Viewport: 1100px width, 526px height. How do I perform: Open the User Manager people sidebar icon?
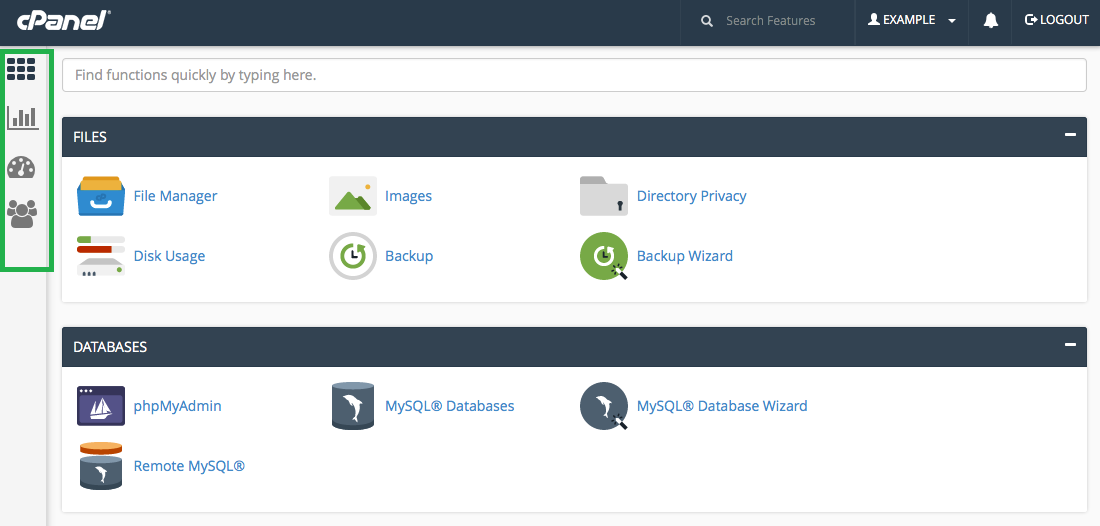pos(21,213)
